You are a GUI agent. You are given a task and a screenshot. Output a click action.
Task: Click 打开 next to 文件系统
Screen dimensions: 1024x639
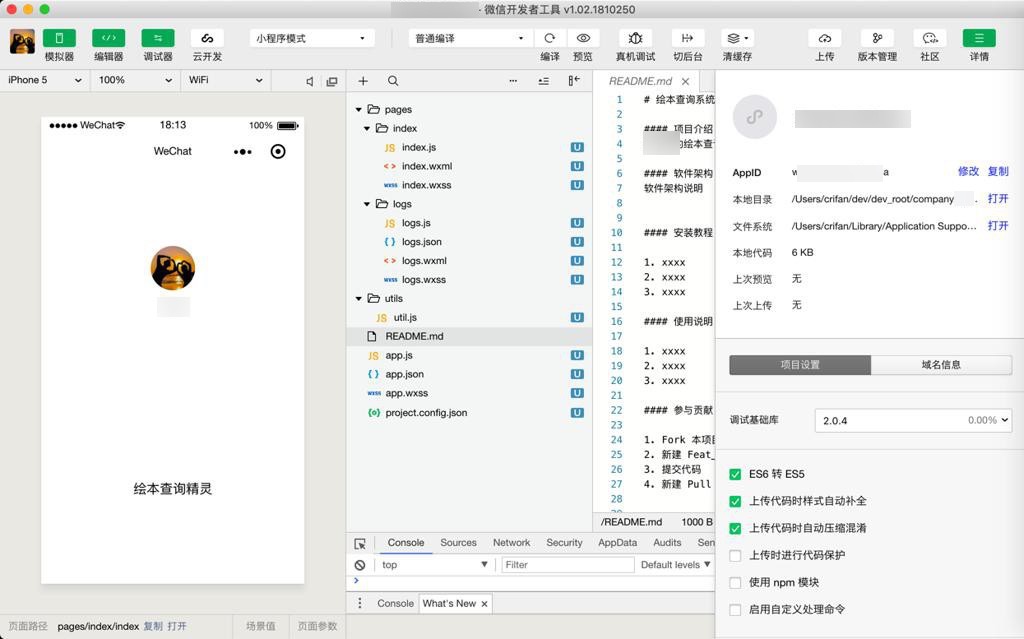click(998, 225)
